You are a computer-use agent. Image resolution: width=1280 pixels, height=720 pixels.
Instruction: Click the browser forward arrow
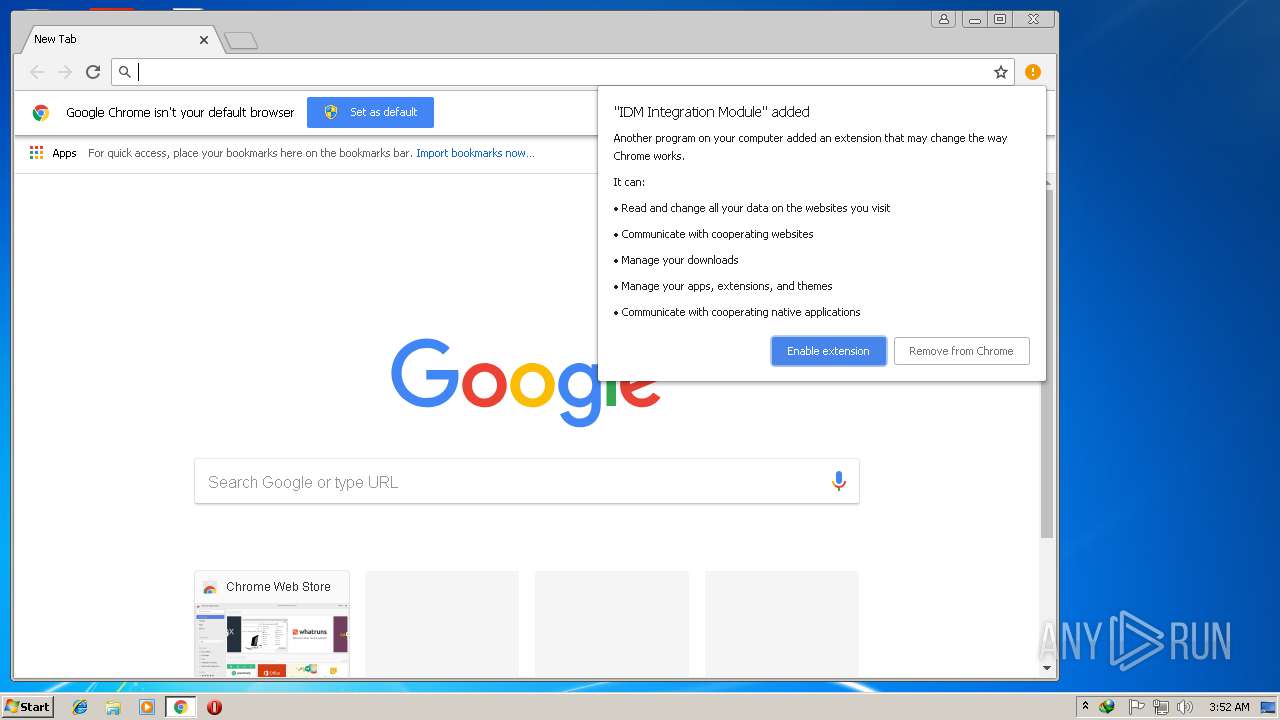[x=65, y=72]
